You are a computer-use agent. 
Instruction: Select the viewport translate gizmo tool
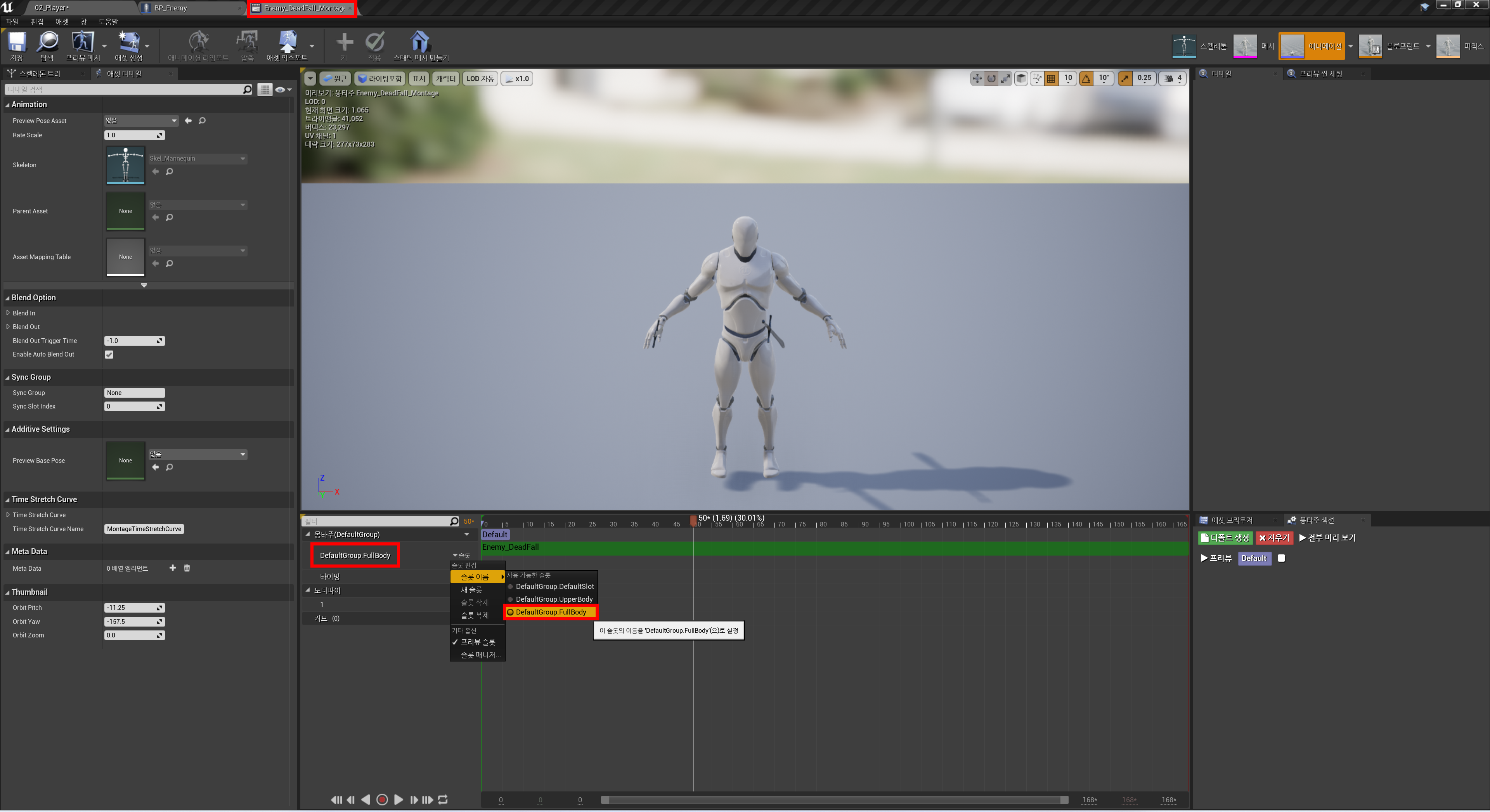pos(977,79)
